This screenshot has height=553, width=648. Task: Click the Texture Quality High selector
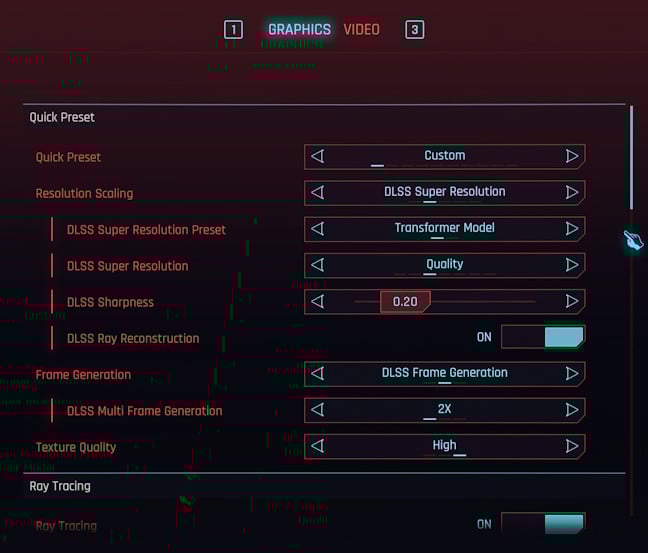[444, 446]
